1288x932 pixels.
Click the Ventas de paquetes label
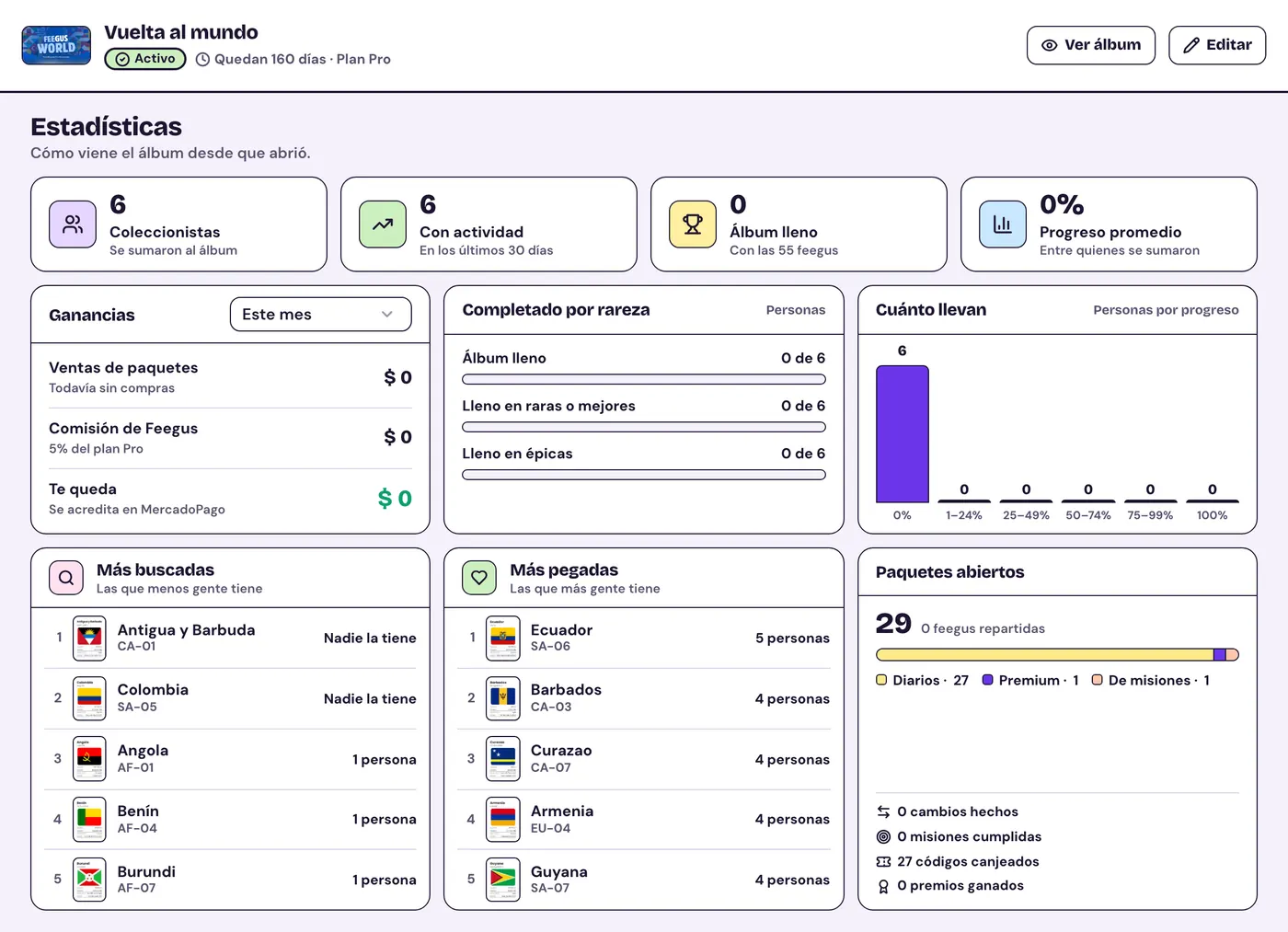coord(123,368)
